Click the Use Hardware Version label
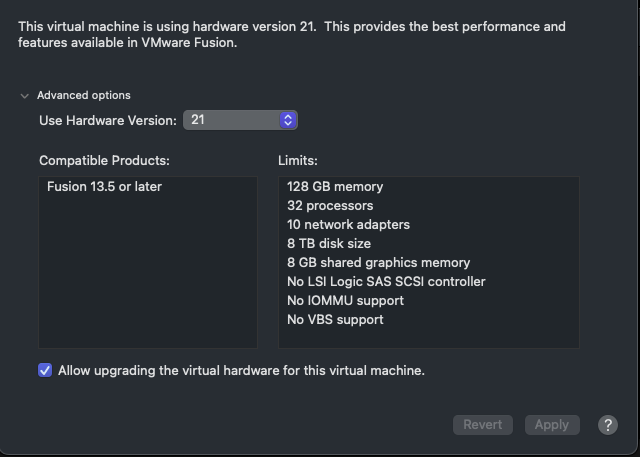640x457 pixels. pyautogui.click(x=108, y=120)
